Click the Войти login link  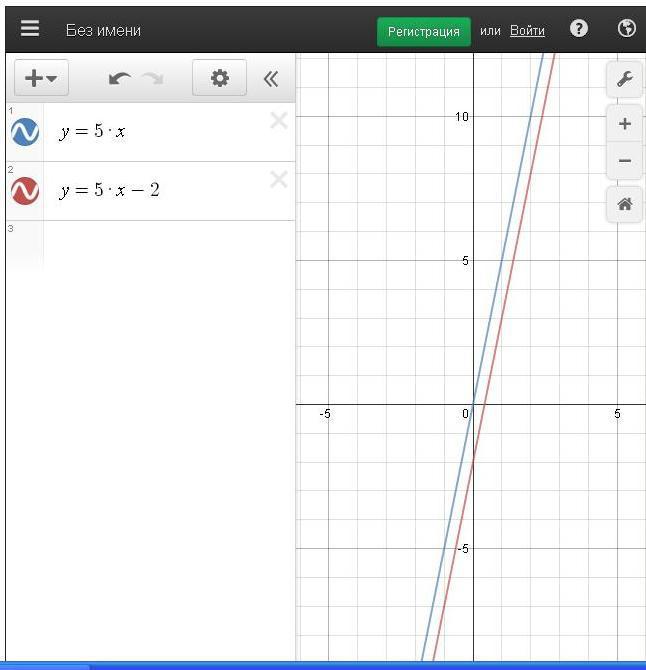pyautogui.click(x=527, y=31)
